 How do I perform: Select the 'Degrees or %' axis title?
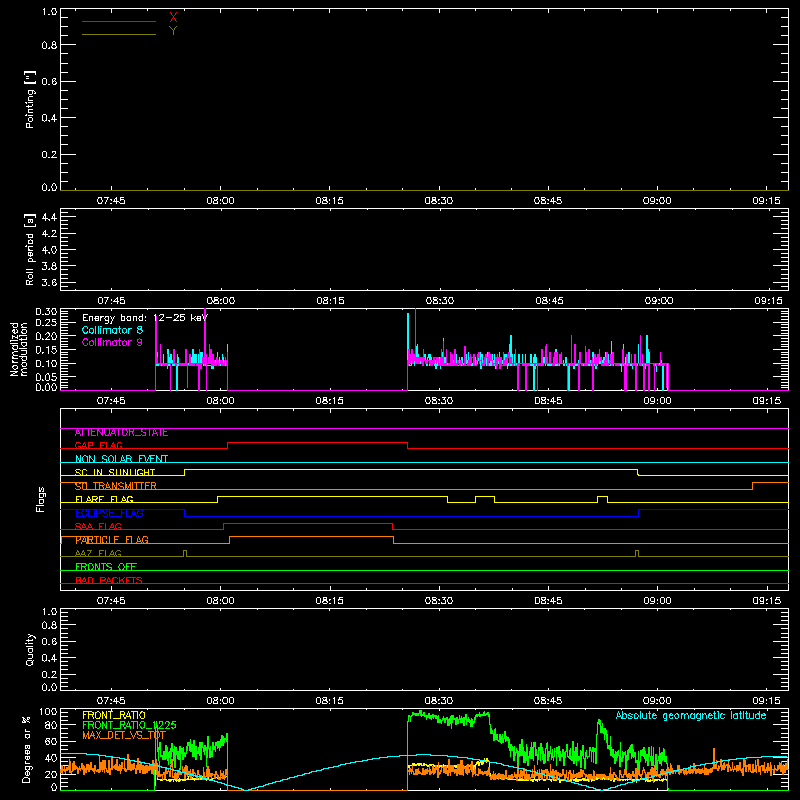click(x=27, y=749)
